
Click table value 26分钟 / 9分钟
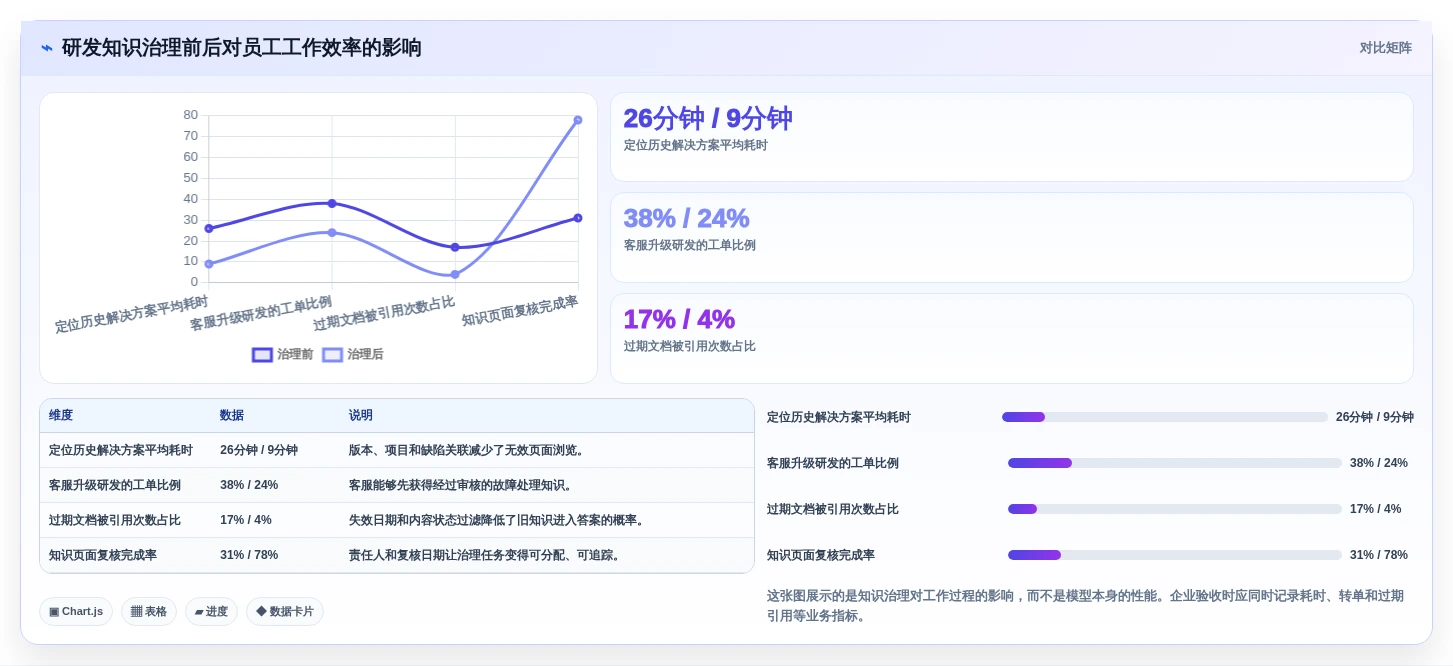(x=259, y=450)
